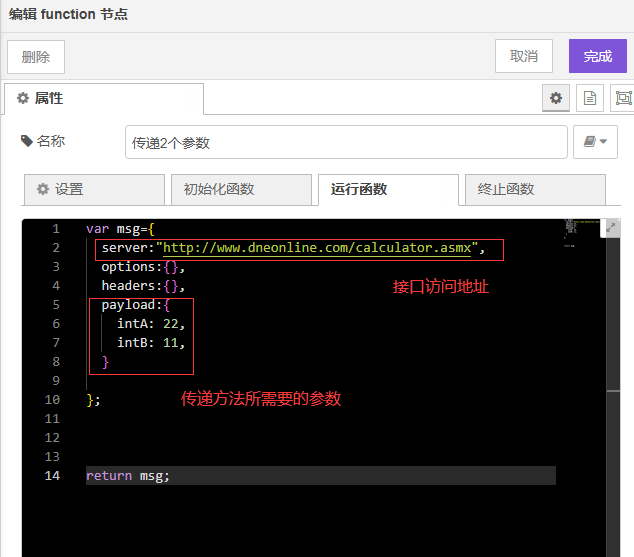Open the node appearance settings icon
The width and height of the screenshot is (634, 557).
tap(623, 98)
